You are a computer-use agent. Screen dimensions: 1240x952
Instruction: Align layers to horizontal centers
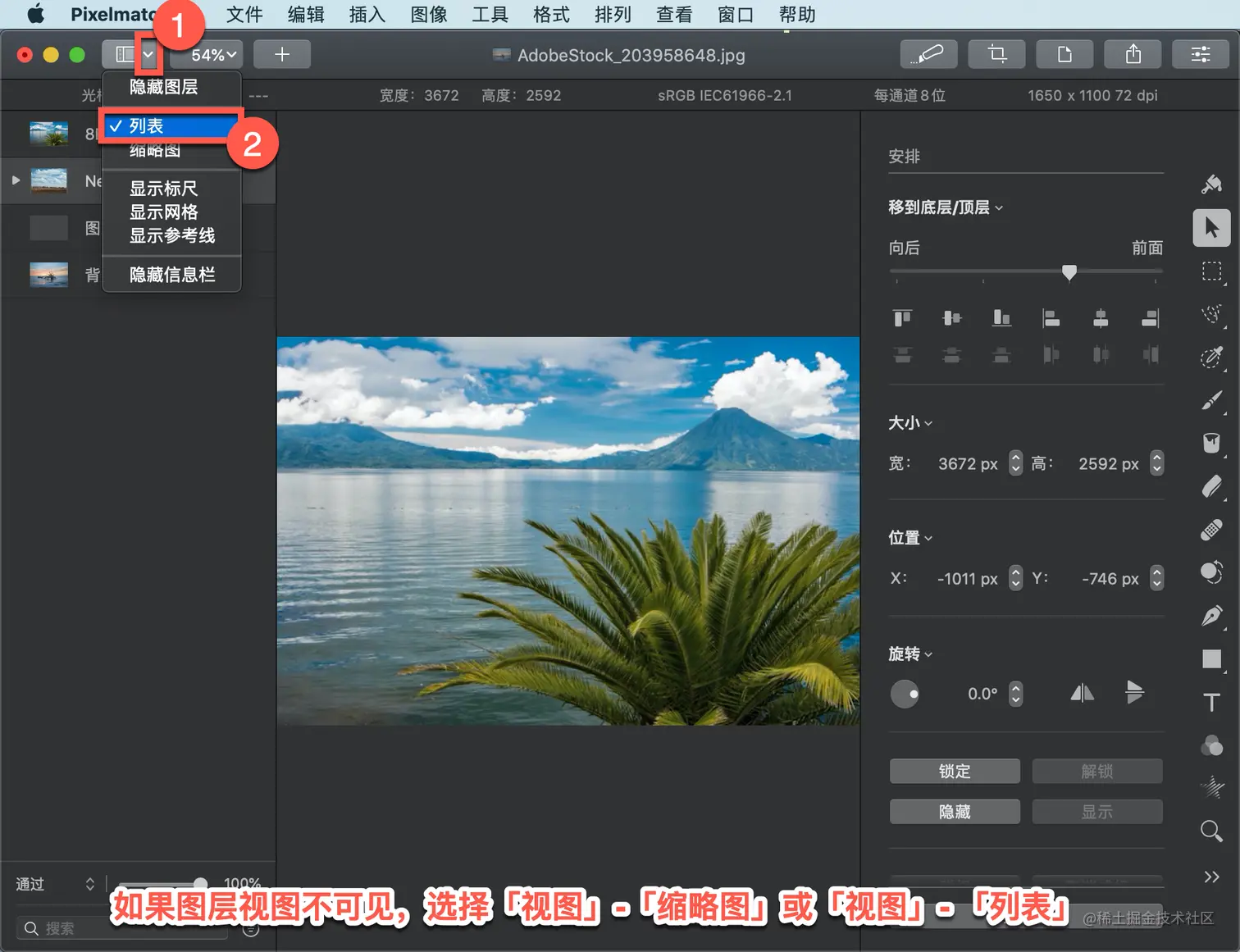point(1101,318)
